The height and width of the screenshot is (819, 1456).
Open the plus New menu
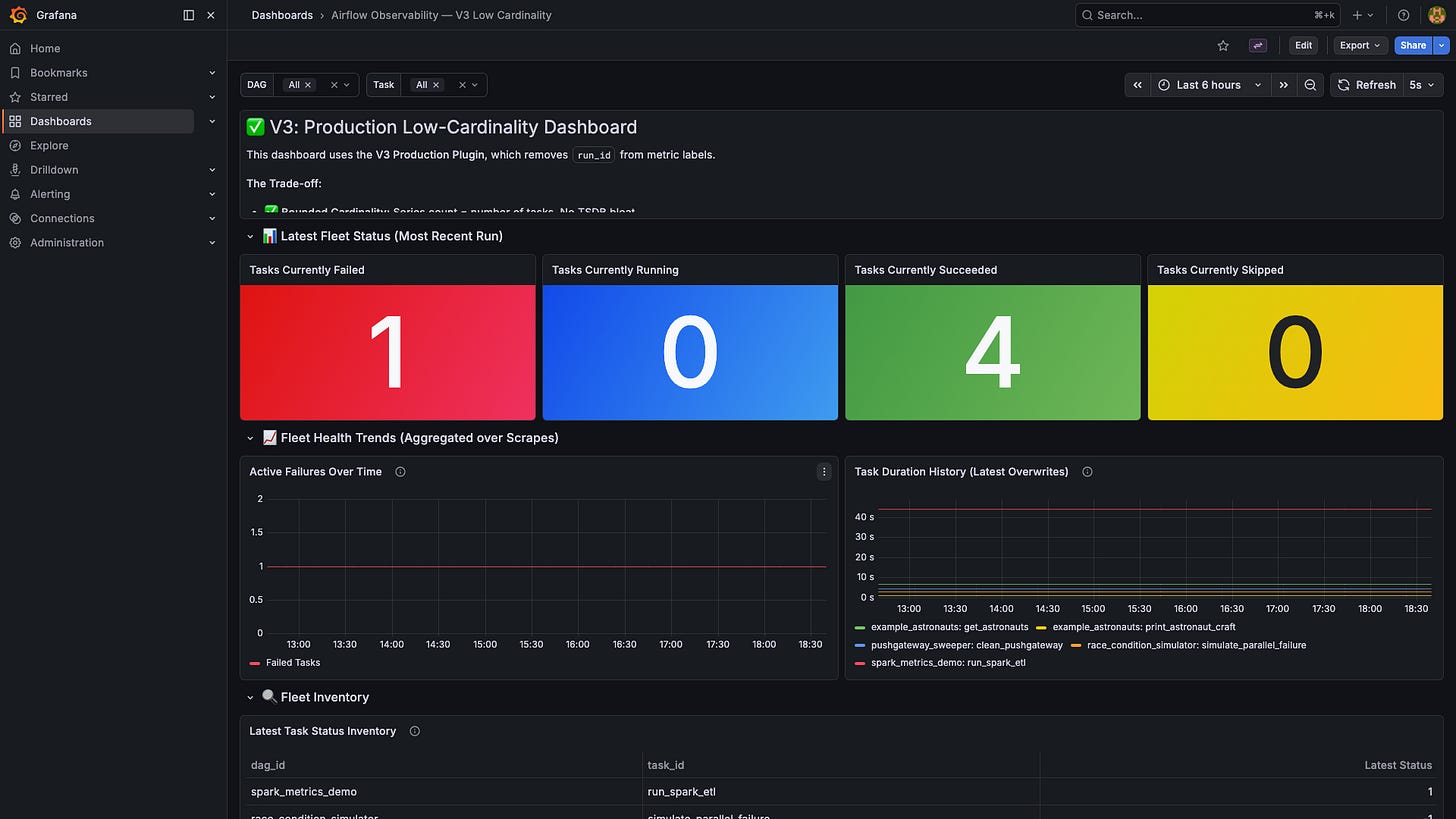(x=1362, y=15)
